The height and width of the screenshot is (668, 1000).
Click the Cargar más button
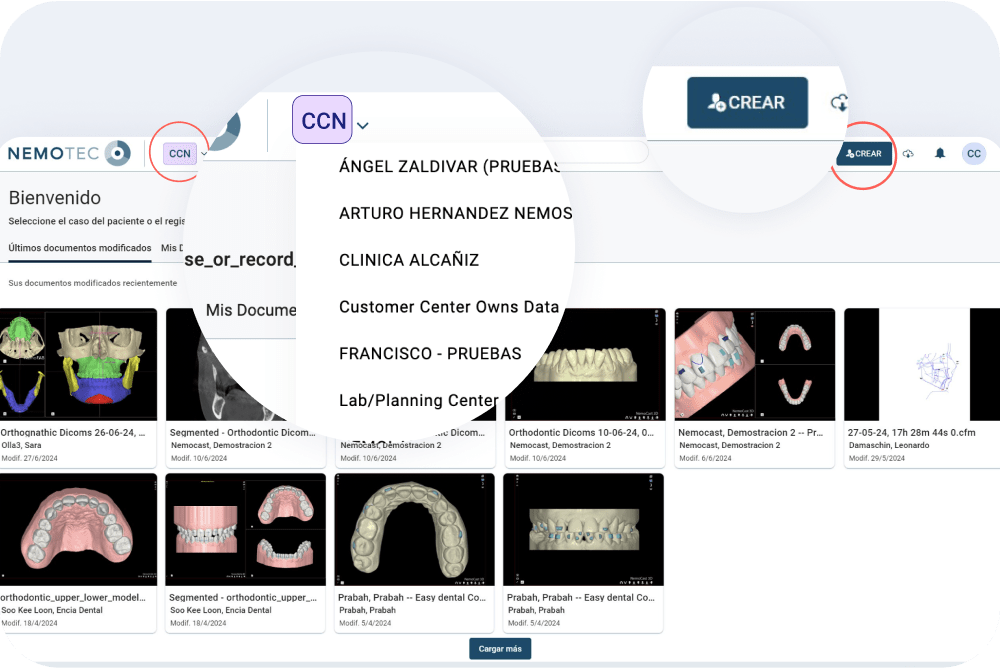[x=500, y=649]
